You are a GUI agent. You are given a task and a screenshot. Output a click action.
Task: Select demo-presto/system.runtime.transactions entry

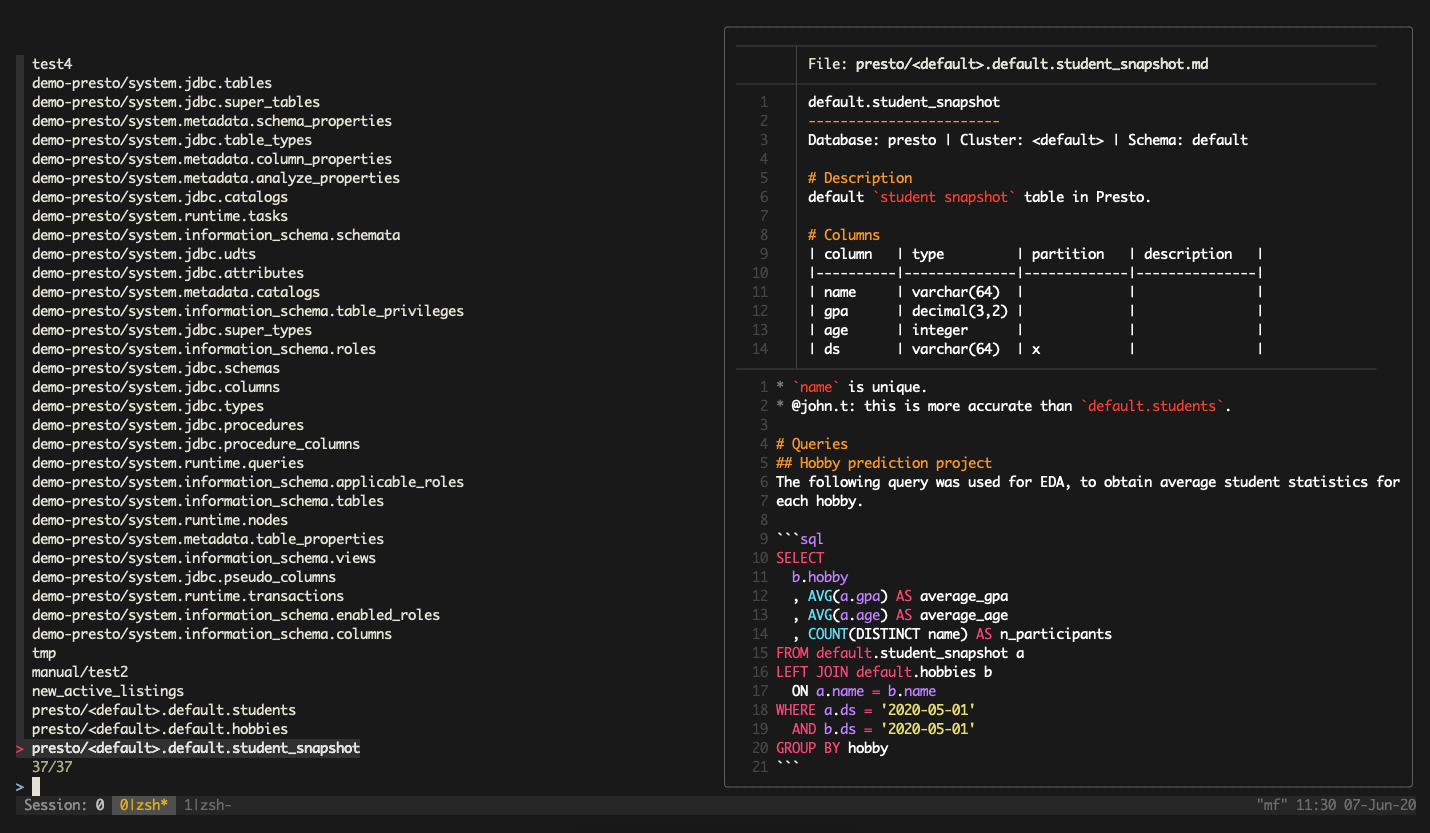[188, 596]
